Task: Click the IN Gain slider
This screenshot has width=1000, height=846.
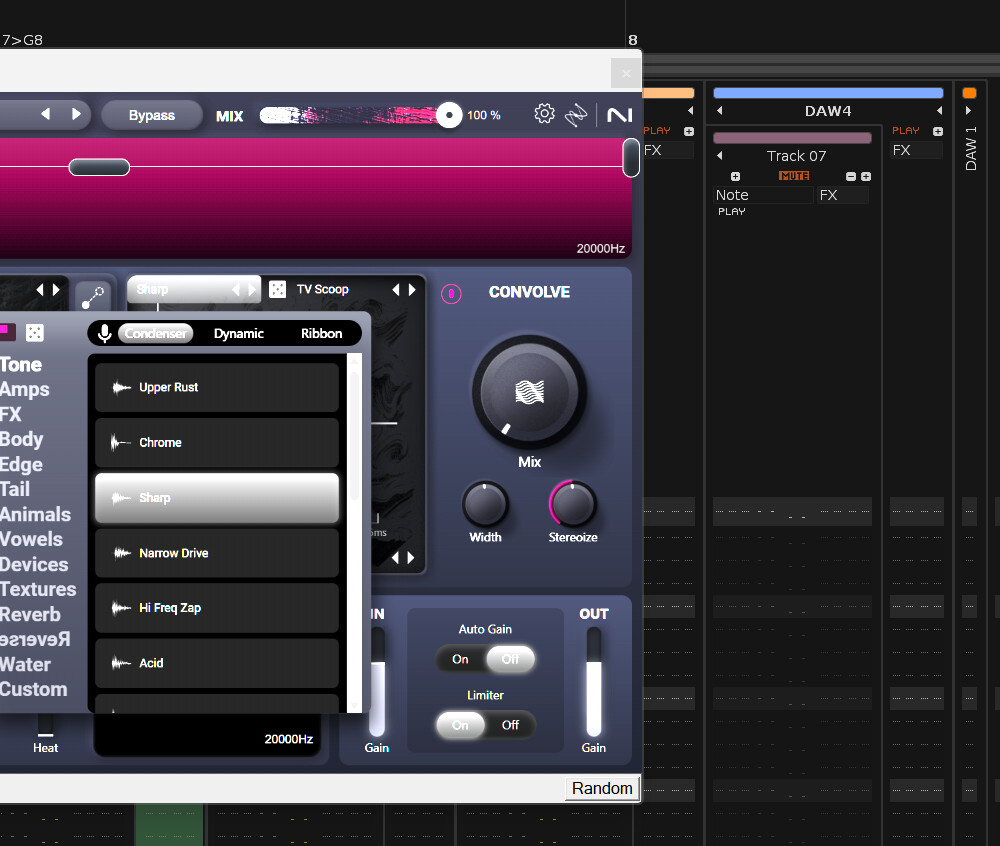Action: pos(377,682)
